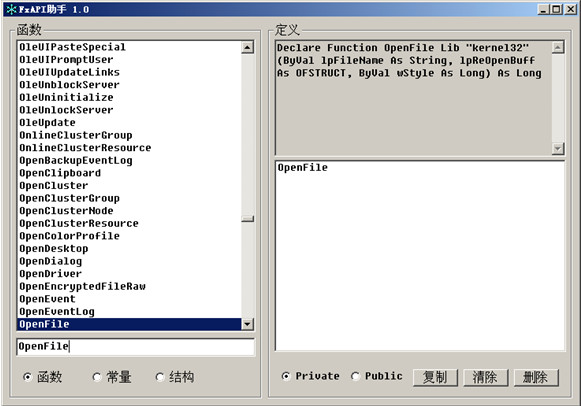Screen dimensions: 581x406
Task: Select OpenClipboard in the function list
Action: pyautogui.click(x=129, y=173)
